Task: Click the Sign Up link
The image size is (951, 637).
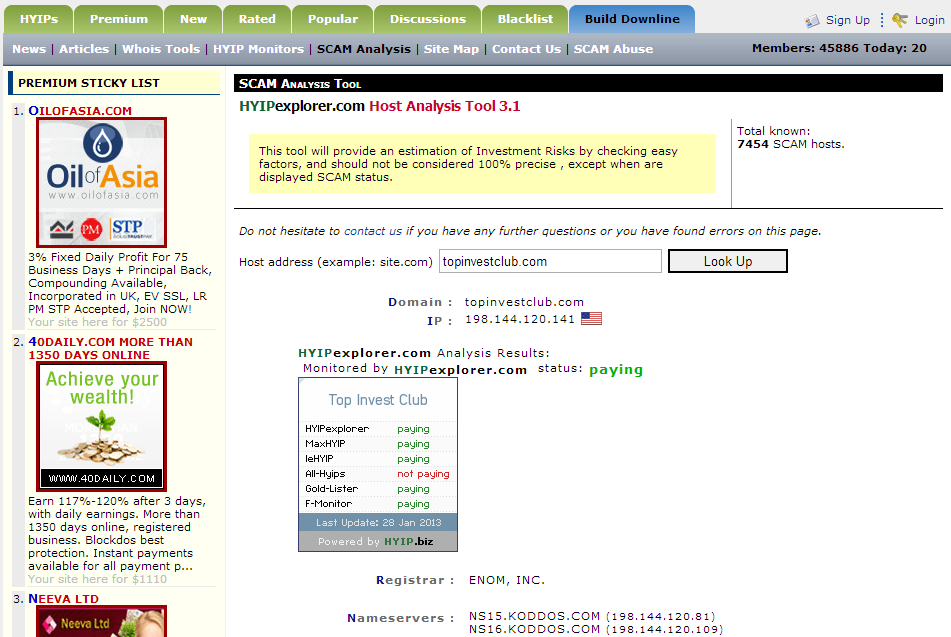Action: 848,20
